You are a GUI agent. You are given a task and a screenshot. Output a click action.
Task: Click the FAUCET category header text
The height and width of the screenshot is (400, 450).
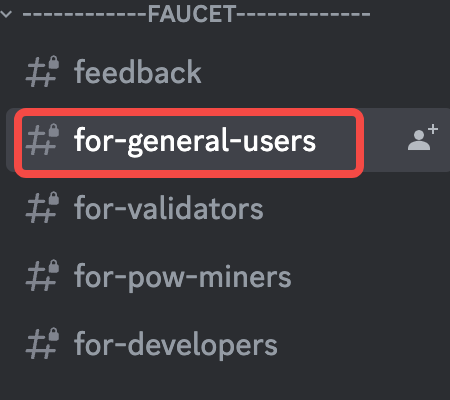pos(192,14)
